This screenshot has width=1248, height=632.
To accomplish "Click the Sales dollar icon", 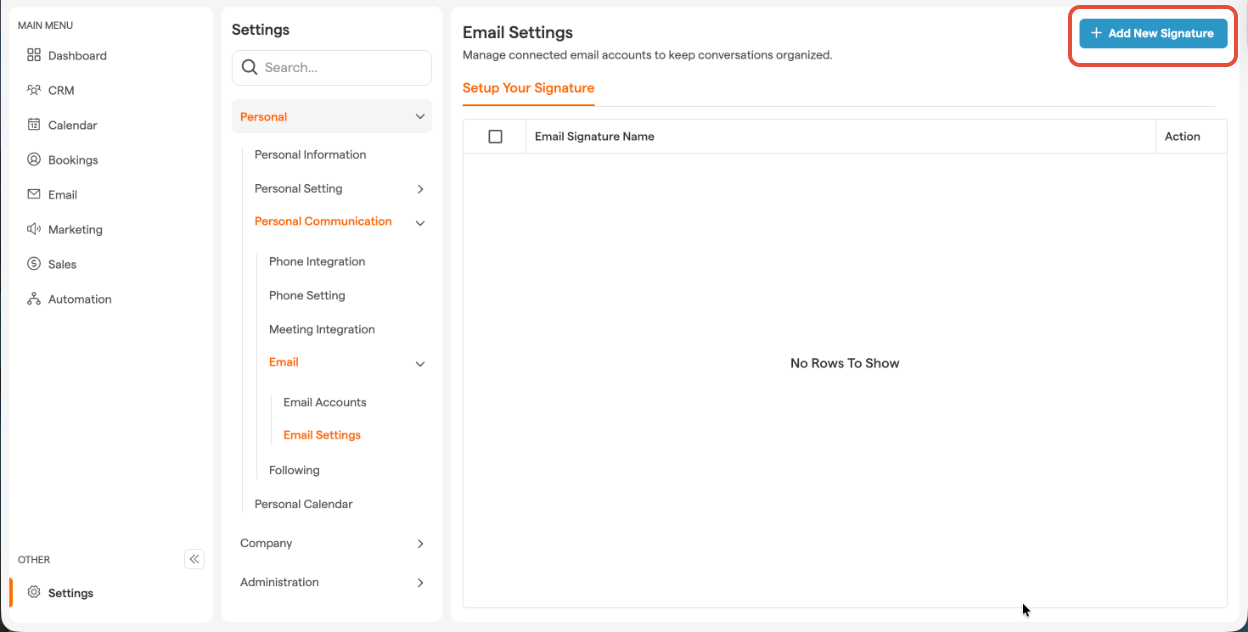I will (x=34, y=264).
